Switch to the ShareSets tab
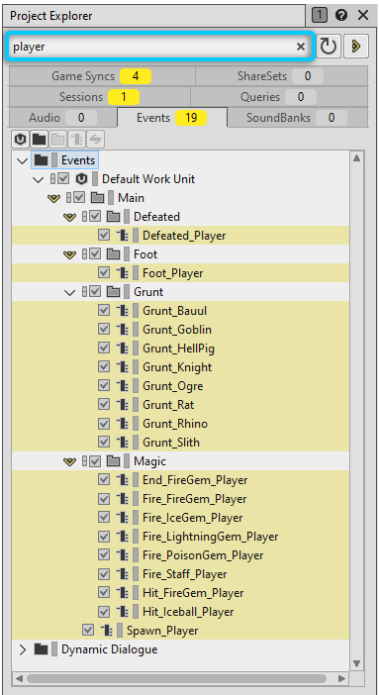The width and height of the screenshot is (379, 695). point(281,76)
